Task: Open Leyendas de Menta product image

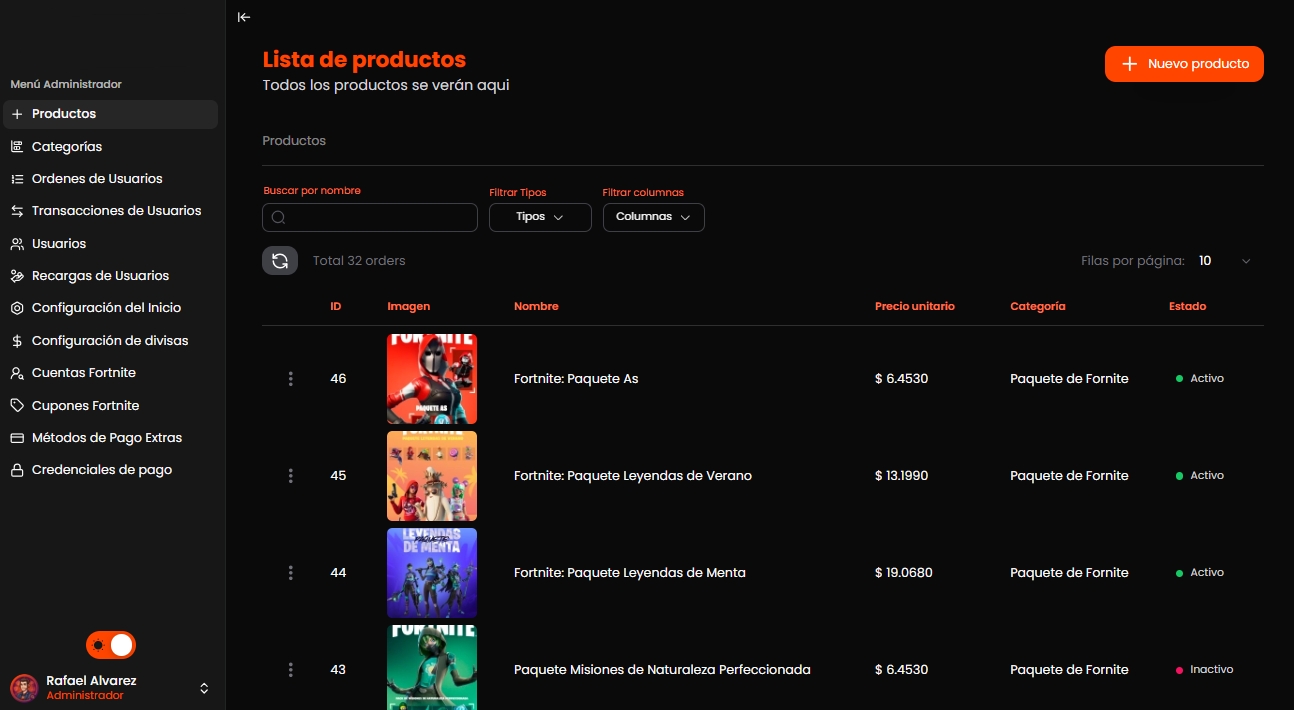Action: (x=432, y=573)
